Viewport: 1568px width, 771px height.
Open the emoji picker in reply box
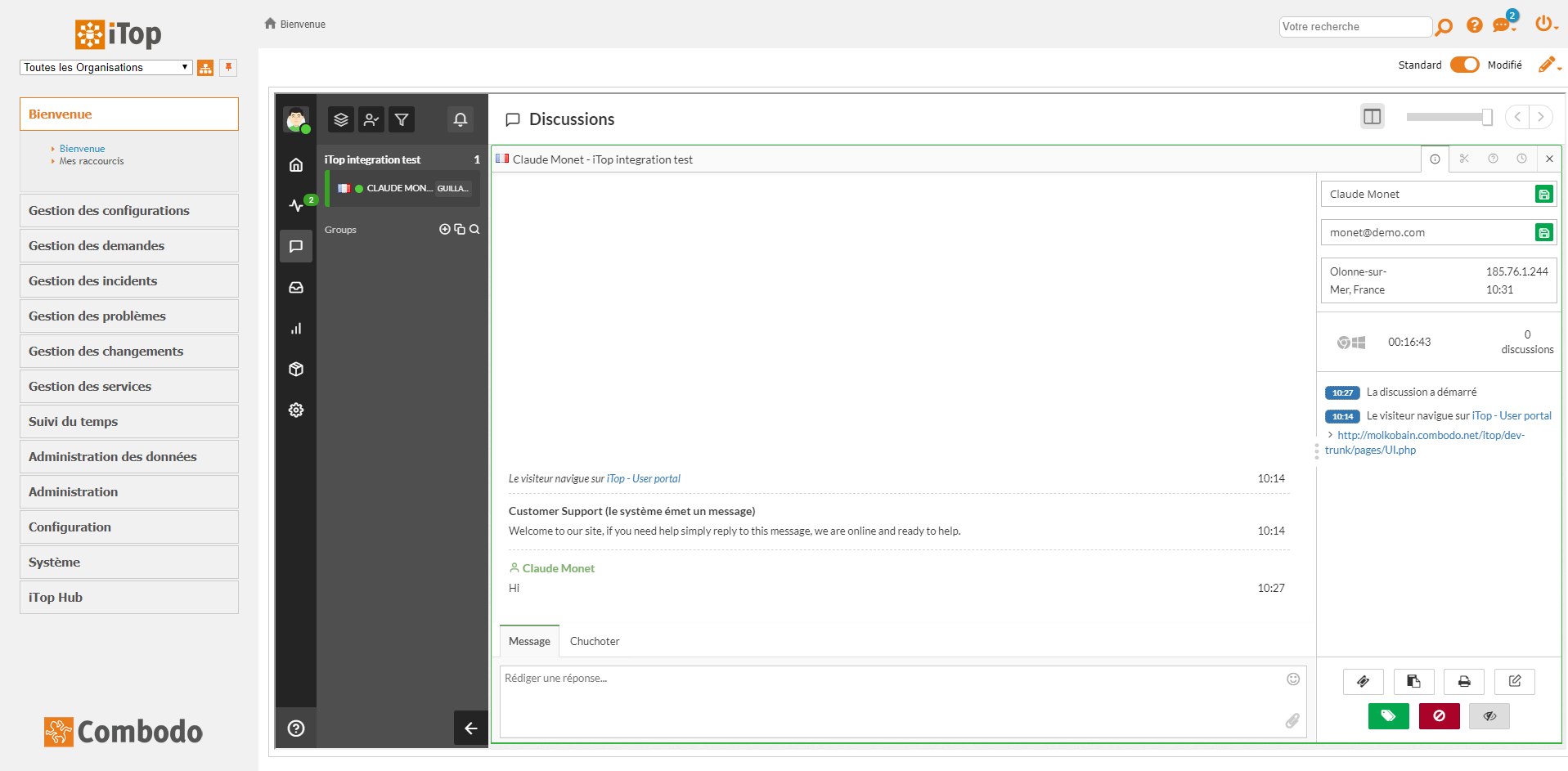pos(1293,679)
